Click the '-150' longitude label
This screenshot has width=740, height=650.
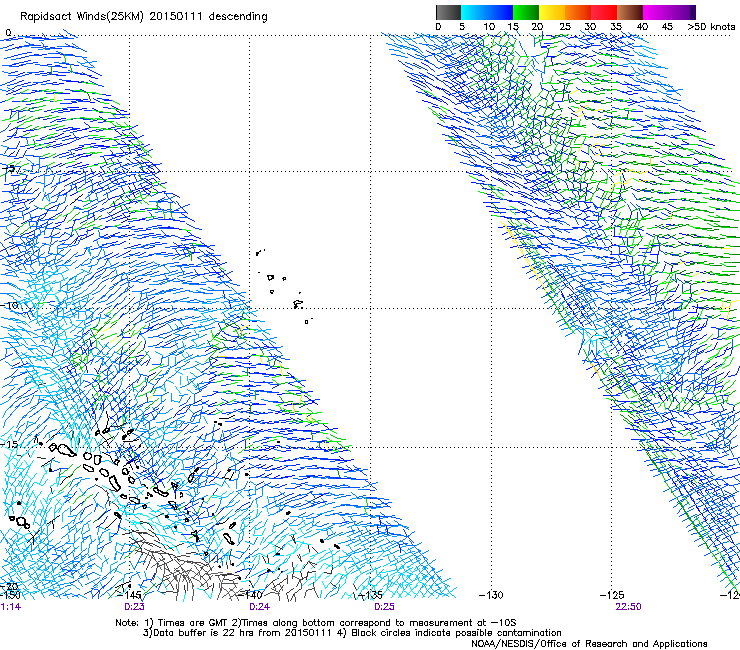pos(10,595)
